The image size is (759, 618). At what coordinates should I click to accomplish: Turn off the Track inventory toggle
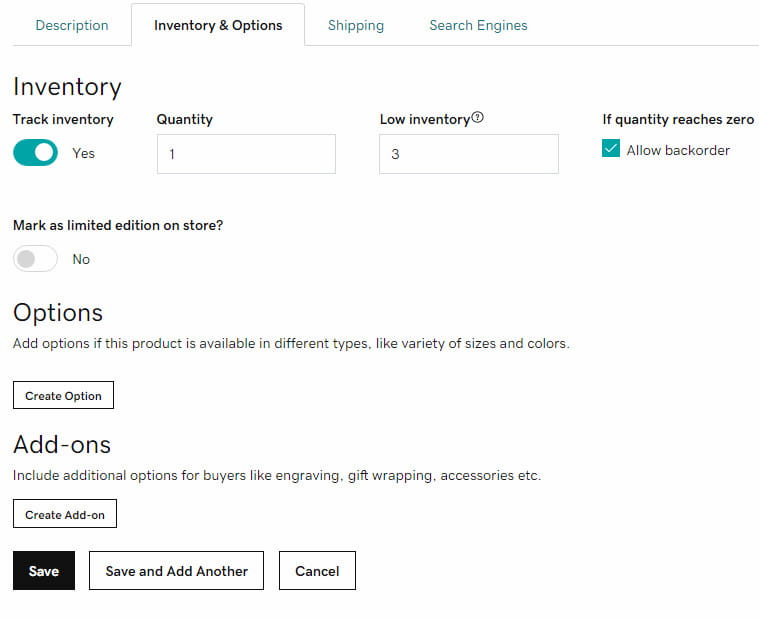click(x=35, y=153)
